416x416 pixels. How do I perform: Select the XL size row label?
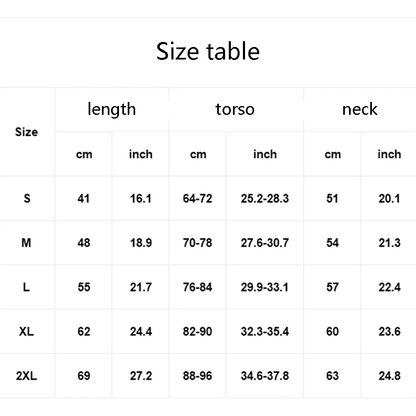pos(26,331)
